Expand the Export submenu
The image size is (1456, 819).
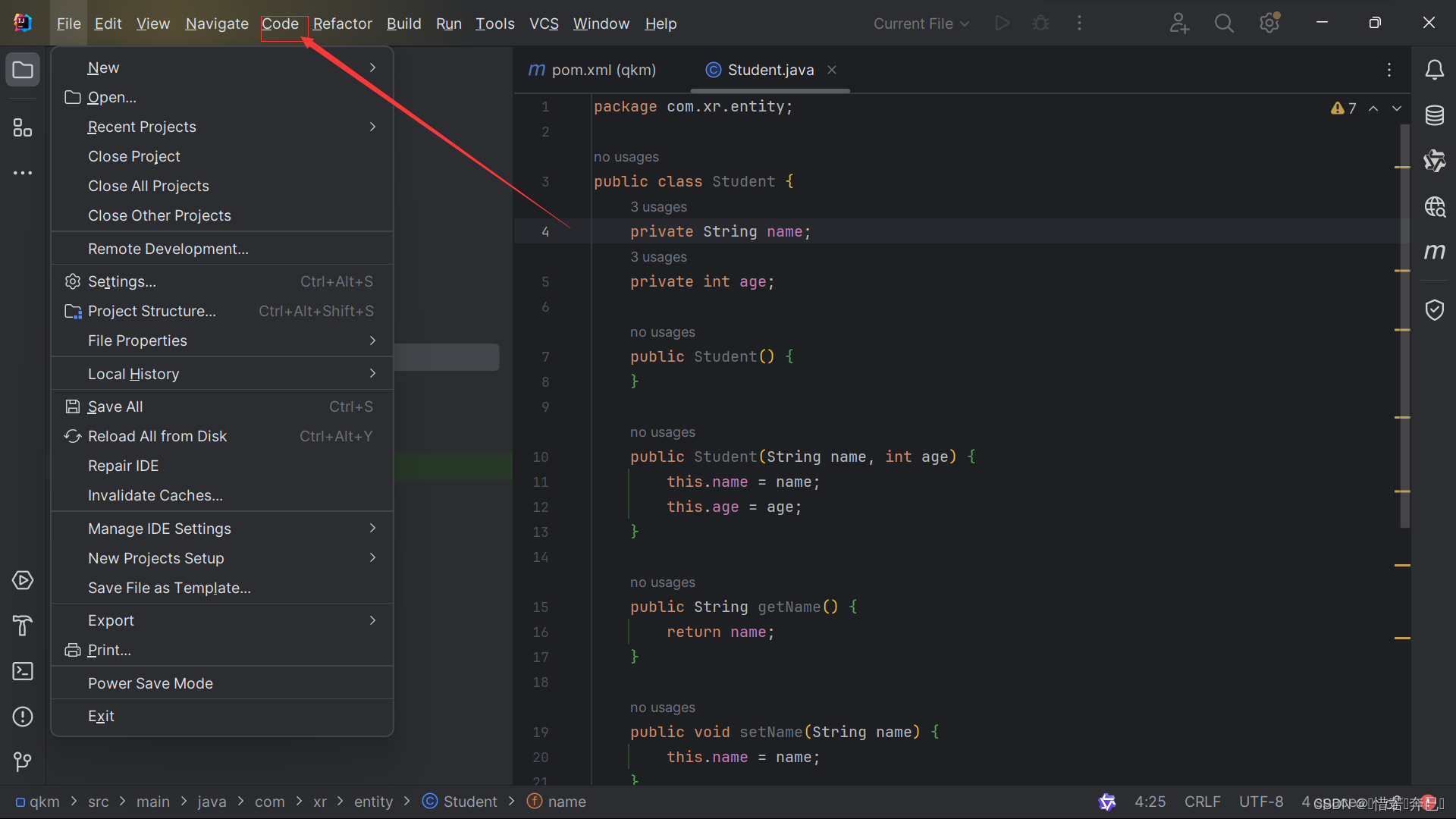tap(222, 620)
